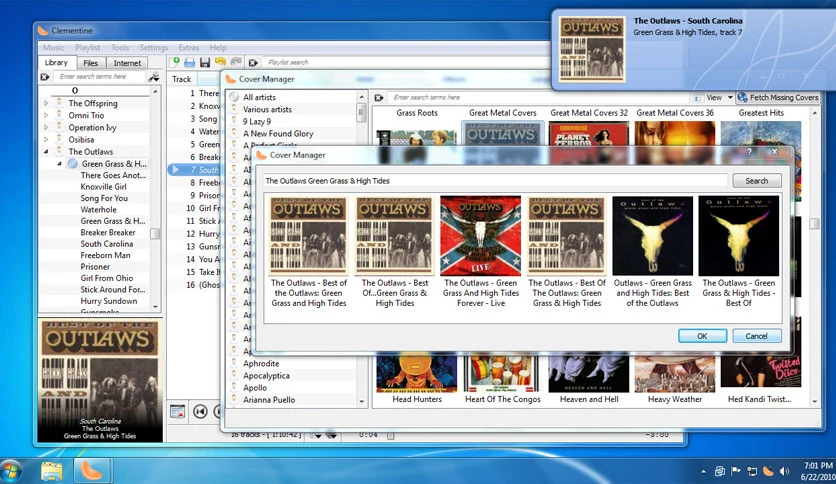Image resolution: width=836 pixels, height=484 pixels.
Task: Click the Save playlist floppy icon
Action: pyautogui.click(x=205, y=62)
